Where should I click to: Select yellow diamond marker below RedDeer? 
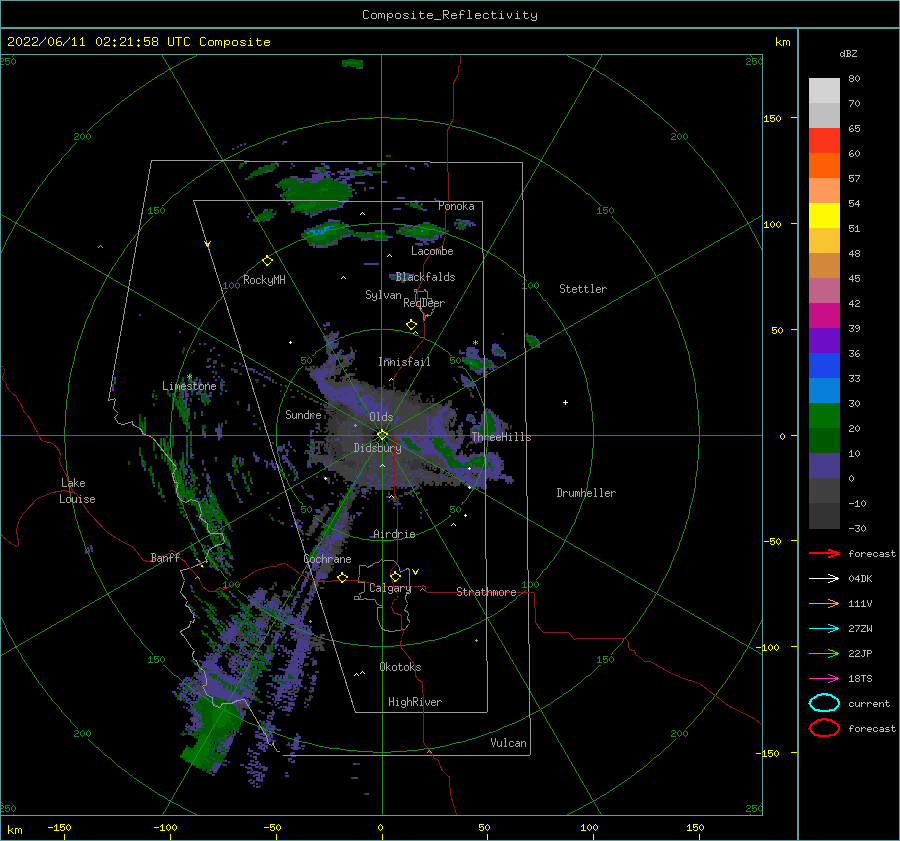[411, 325]
